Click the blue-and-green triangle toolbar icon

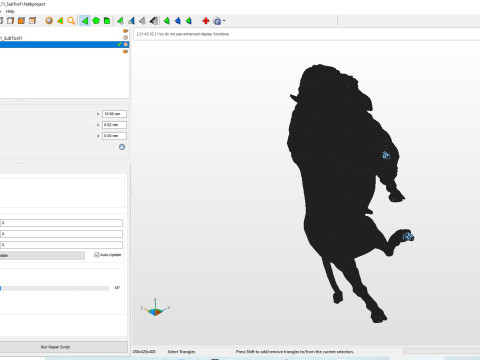[131, 21]
